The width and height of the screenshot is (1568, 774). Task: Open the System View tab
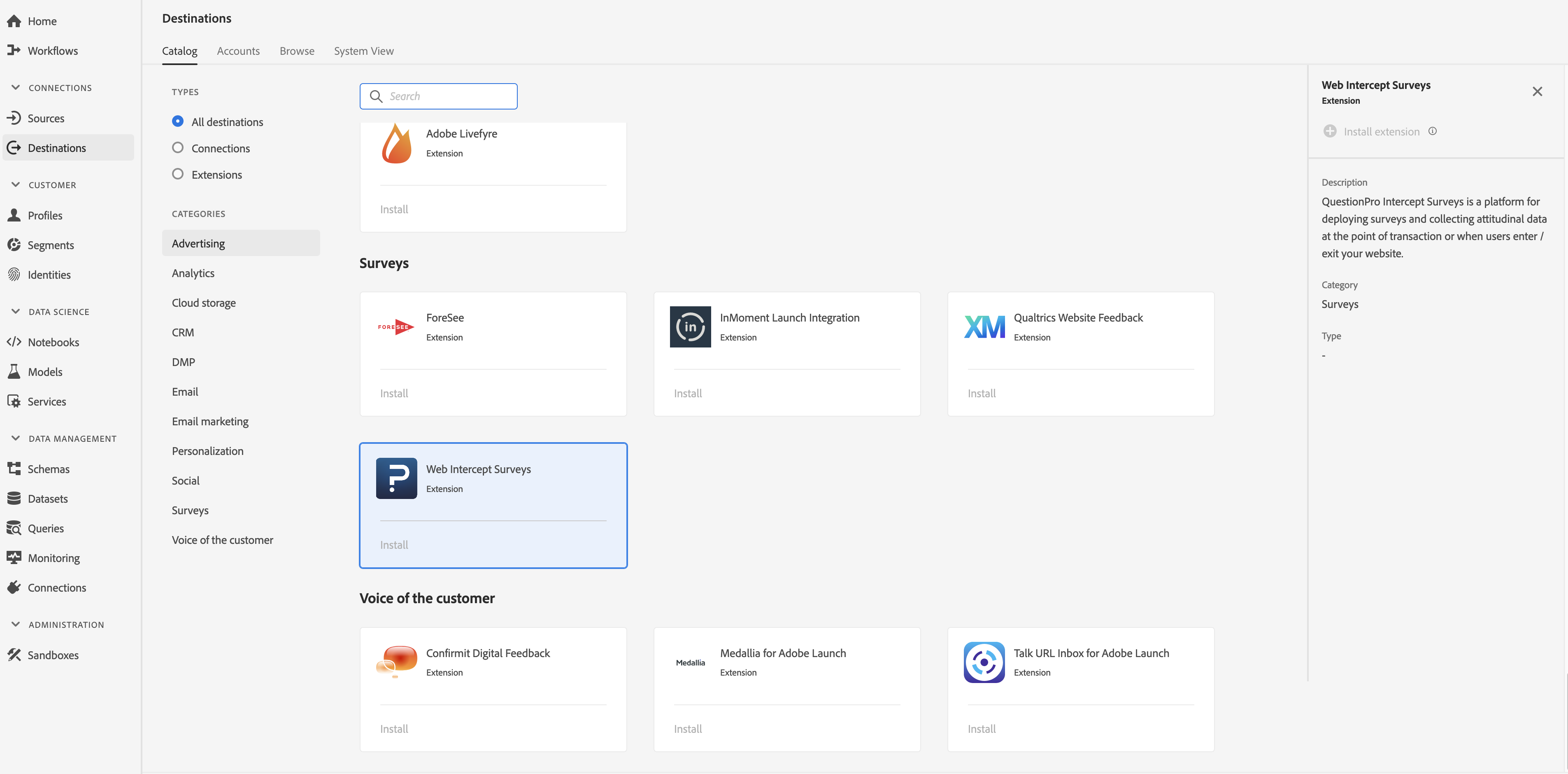point(363,51)
